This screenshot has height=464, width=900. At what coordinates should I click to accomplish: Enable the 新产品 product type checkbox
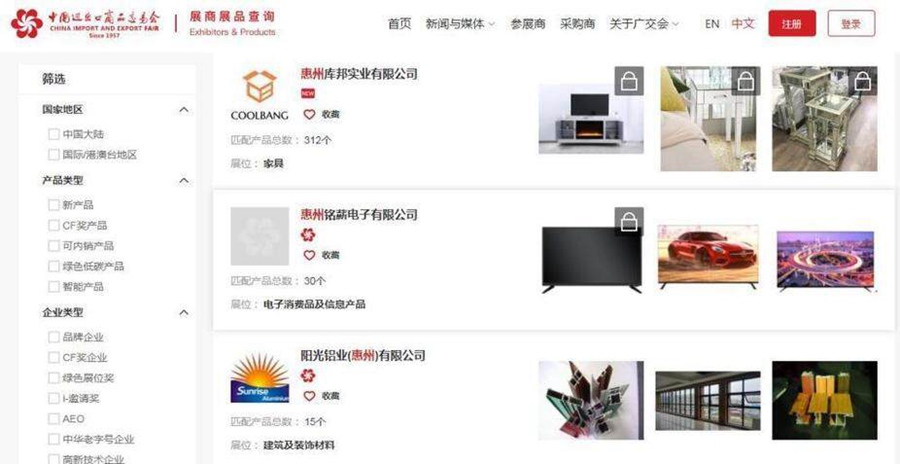point(53,205)
